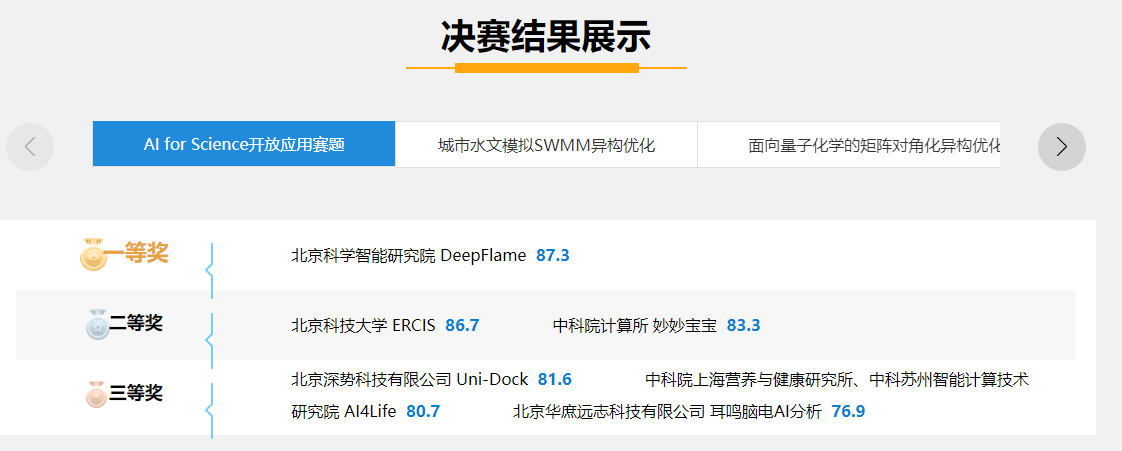The height and width of the screenshot is (451, 1122).
Task: Switch to 城市水文模拟SWMM异构优化 tab
Action: point(546,145)
